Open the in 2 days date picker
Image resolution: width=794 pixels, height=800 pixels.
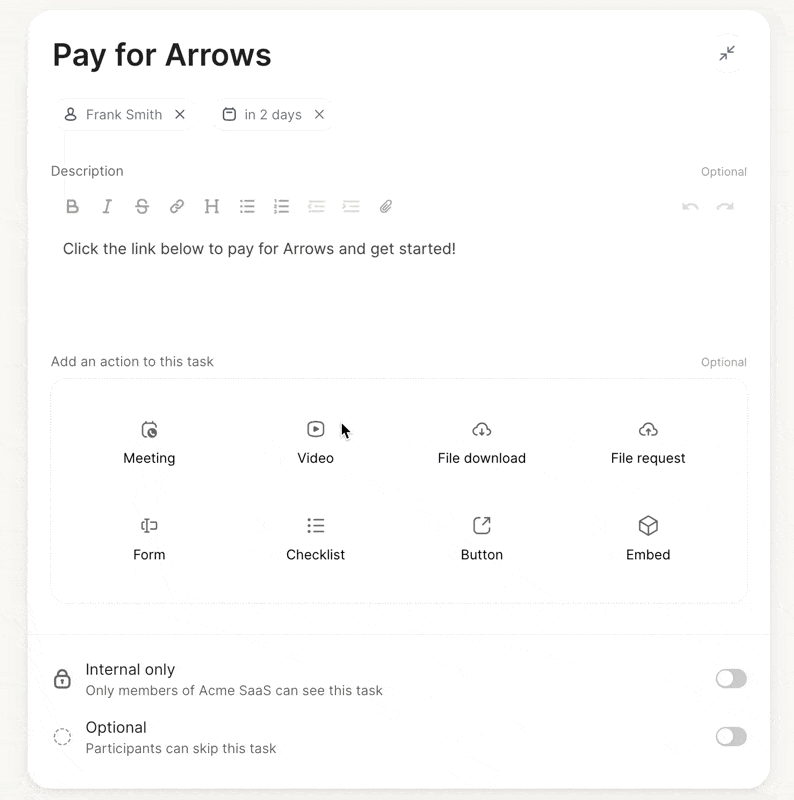pyautogui.click(x=262, y=114)
